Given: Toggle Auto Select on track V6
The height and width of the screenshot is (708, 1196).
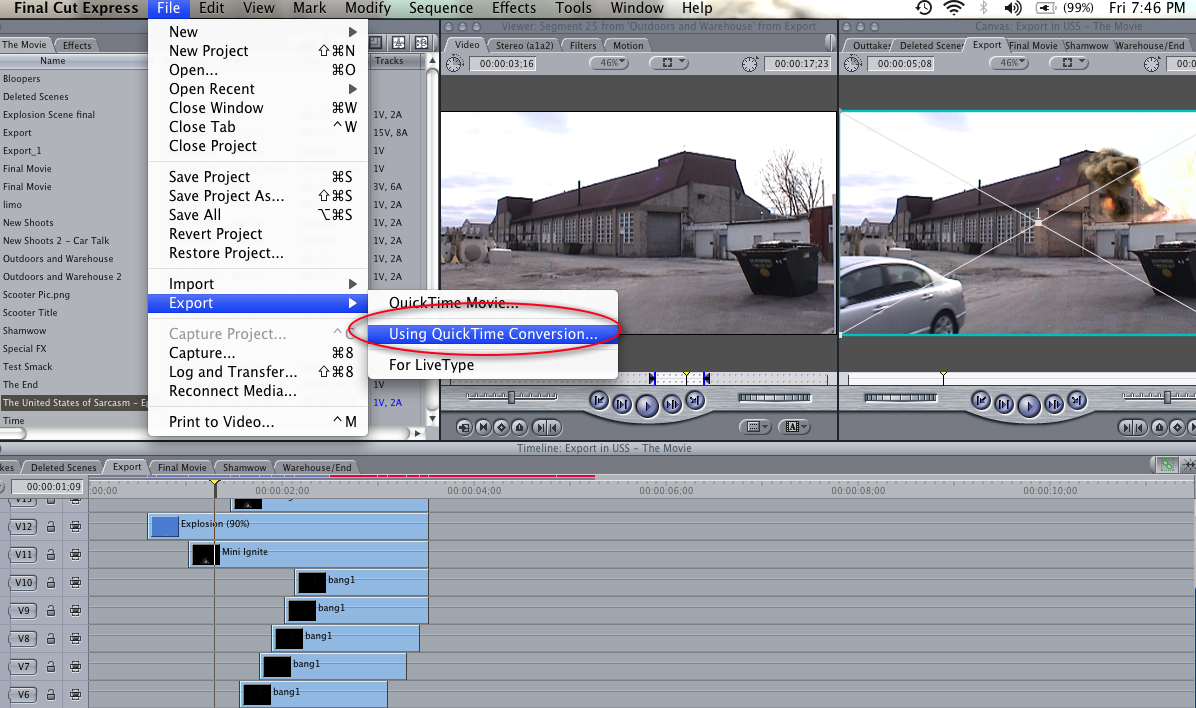Looking at the screenshot, I should click(76, 694).
